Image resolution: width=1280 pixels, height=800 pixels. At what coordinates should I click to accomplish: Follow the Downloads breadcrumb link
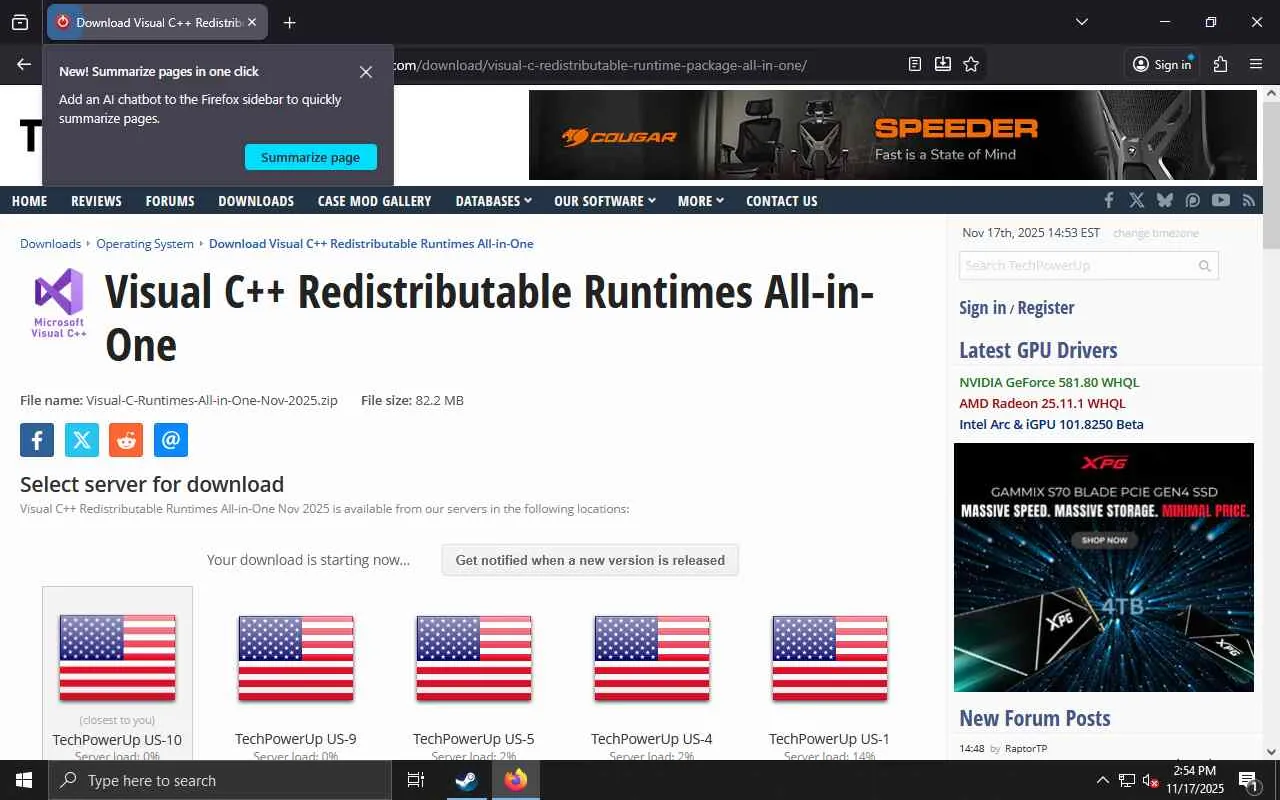tap(50, 244)
